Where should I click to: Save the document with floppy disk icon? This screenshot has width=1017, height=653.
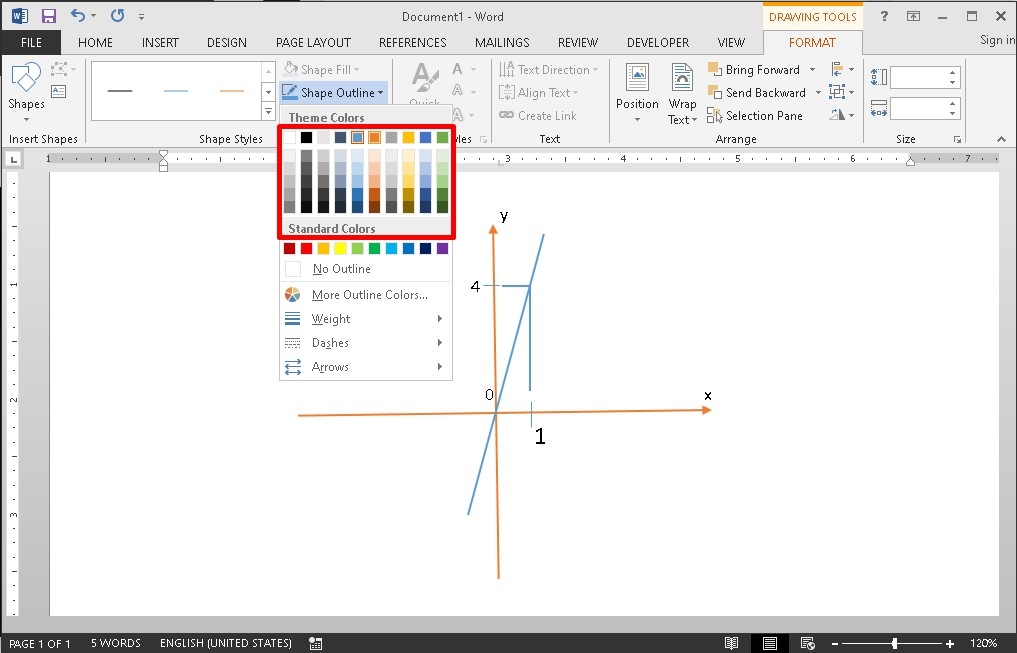[x=49, y=16]
